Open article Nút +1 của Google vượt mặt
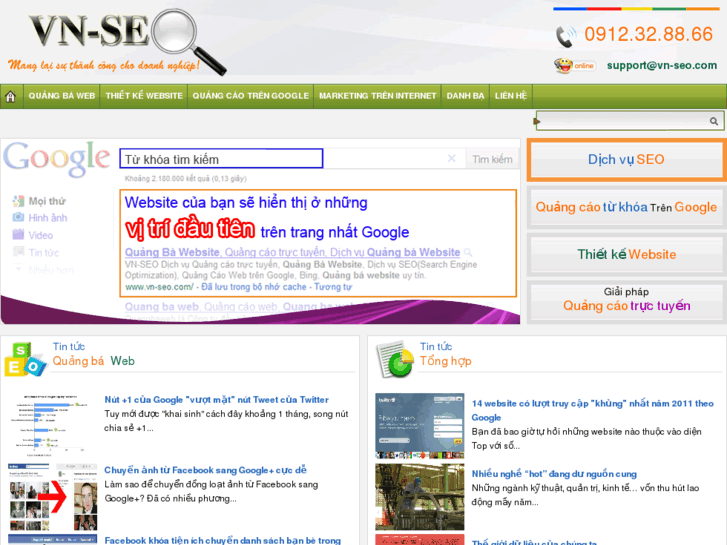 (x=216, y=400)
